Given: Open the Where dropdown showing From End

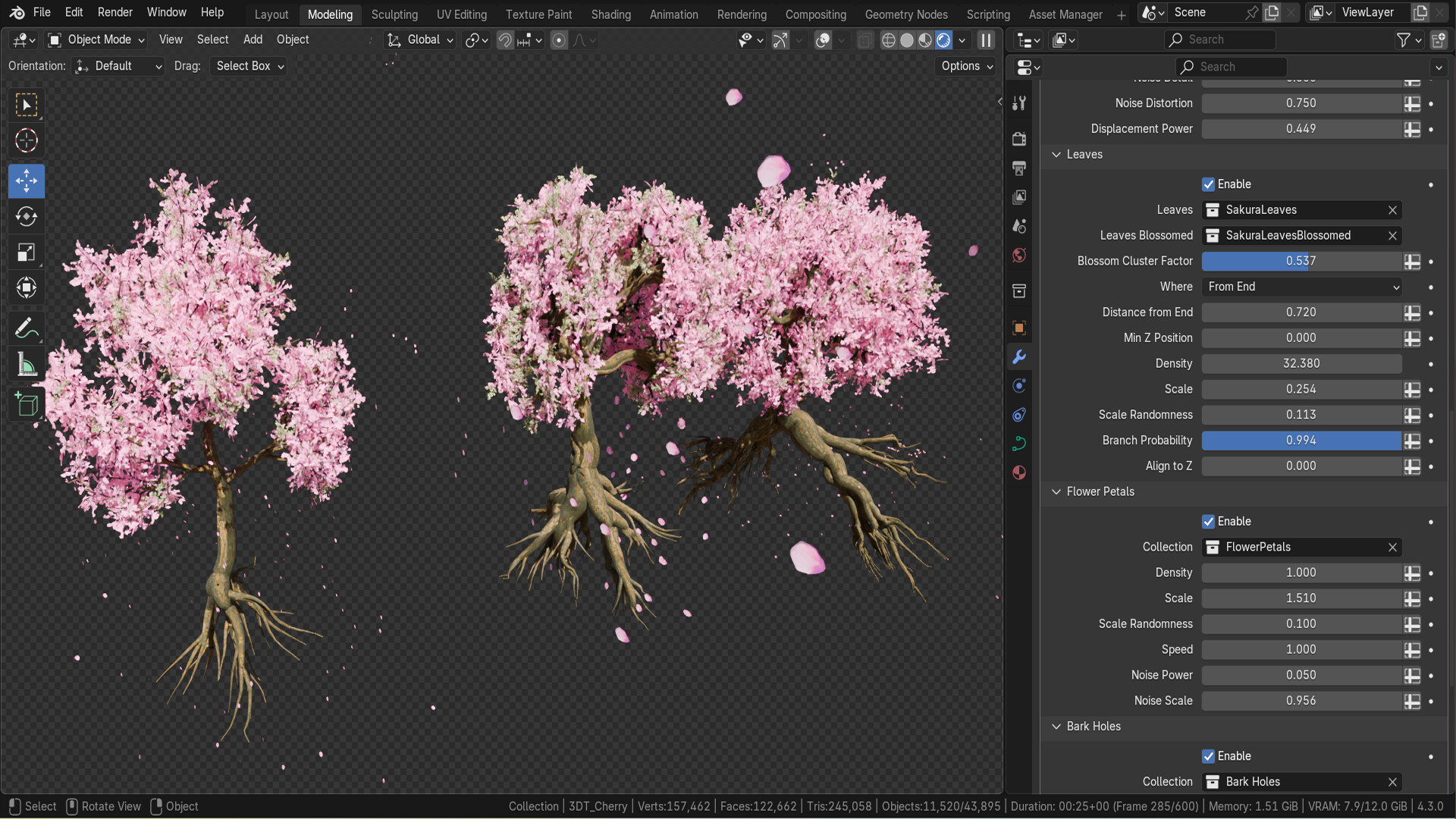Looking at the screenshot, I should (x=1301, y=287).
